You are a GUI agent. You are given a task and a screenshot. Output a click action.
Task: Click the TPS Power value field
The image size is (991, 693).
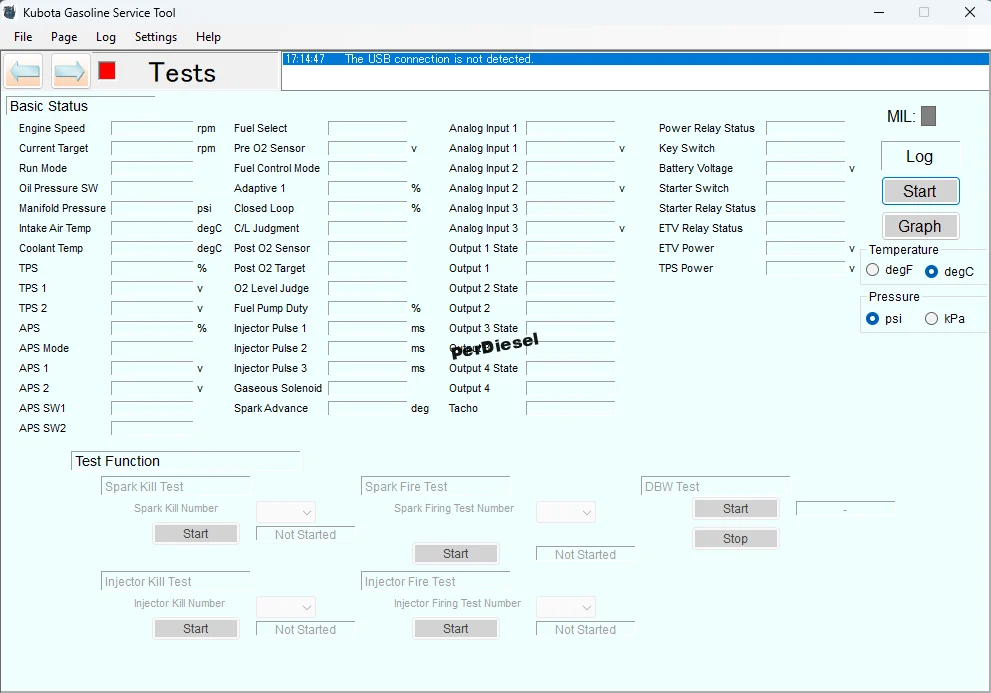pyautogui.click(x=805, y=269)
